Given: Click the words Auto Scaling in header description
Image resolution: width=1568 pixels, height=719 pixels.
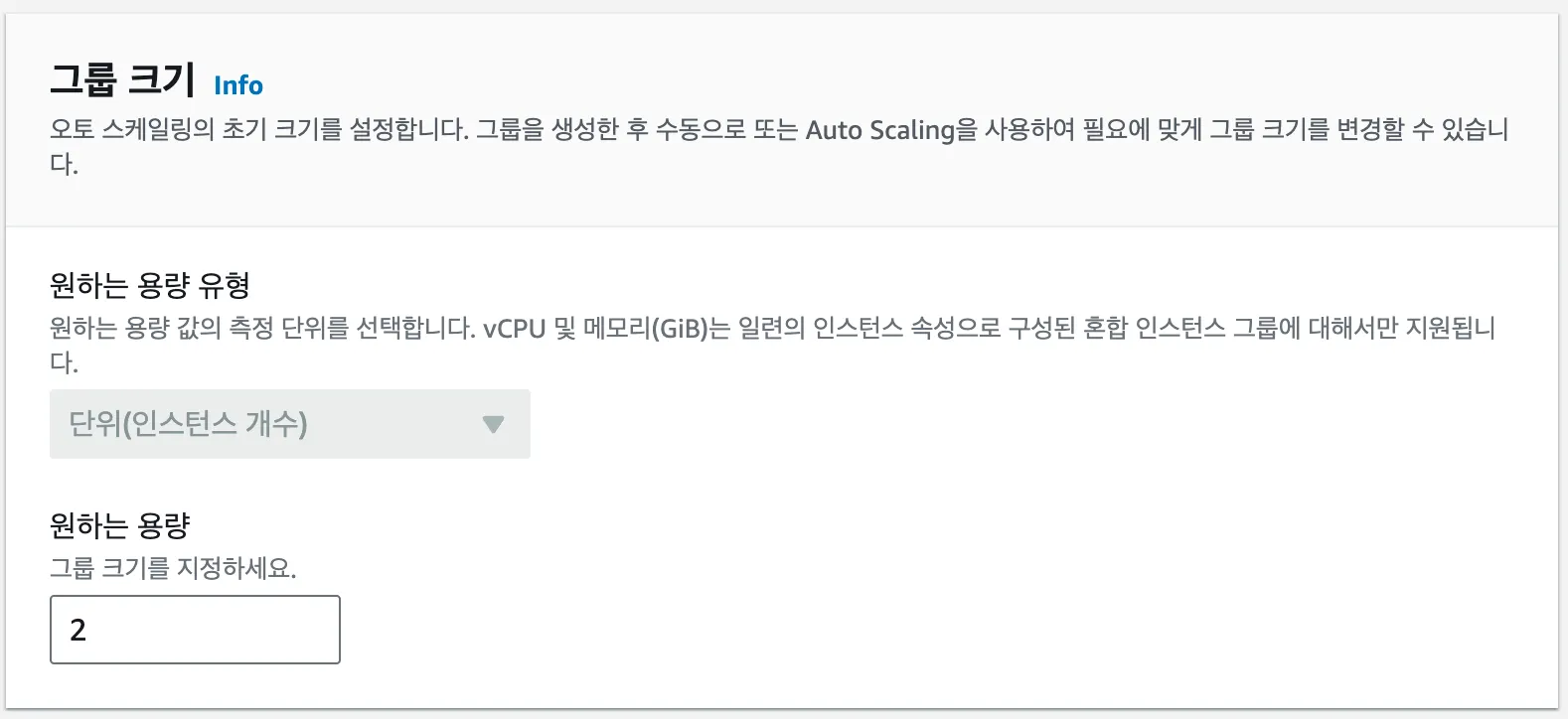Looking at the screenshot, I should 879,130.
